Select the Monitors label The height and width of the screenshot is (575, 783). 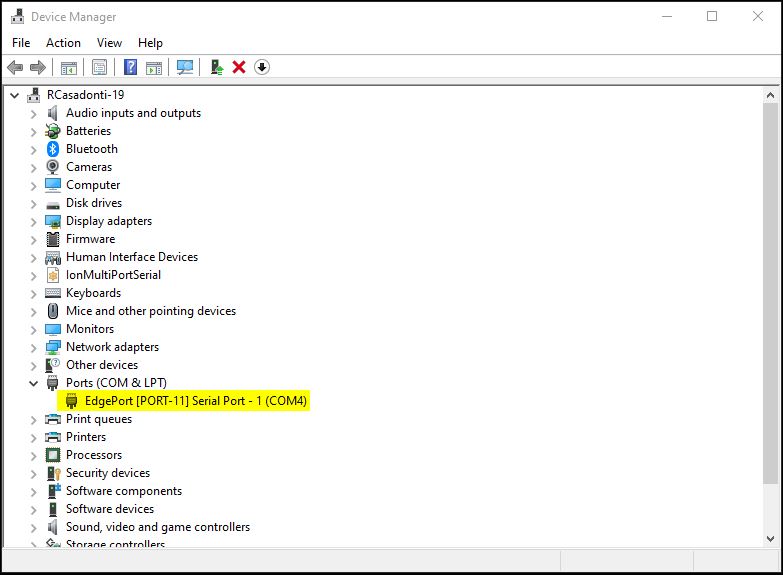coord(90,329)
